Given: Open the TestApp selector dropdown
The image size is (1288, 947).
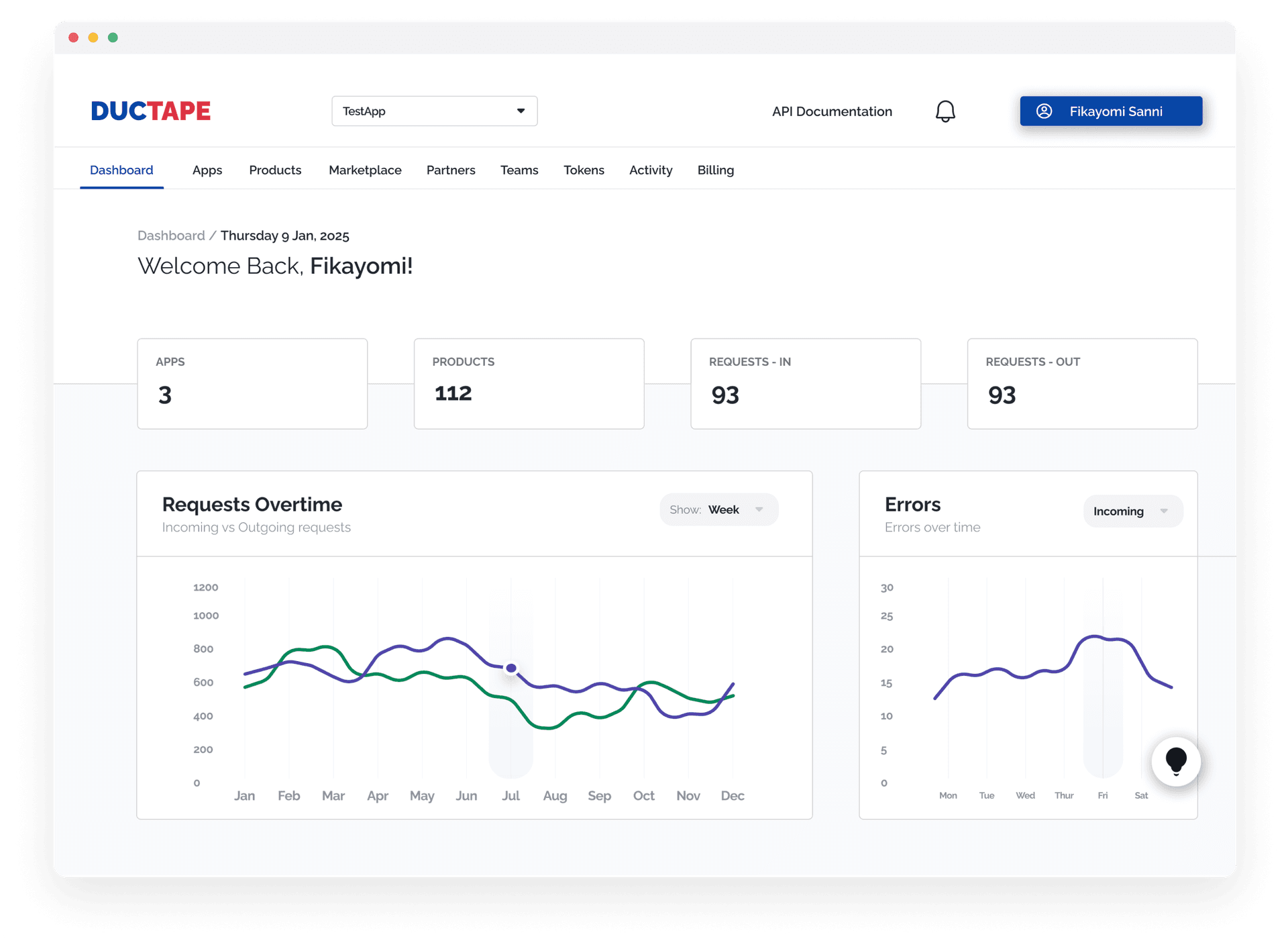Looking at the screenshot, I should [435, 111].
